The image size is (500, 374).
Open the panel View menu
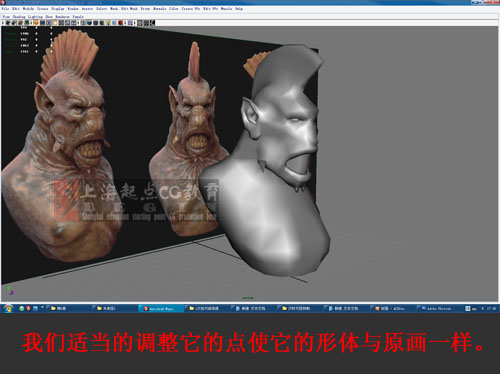(x=6, y=17)
